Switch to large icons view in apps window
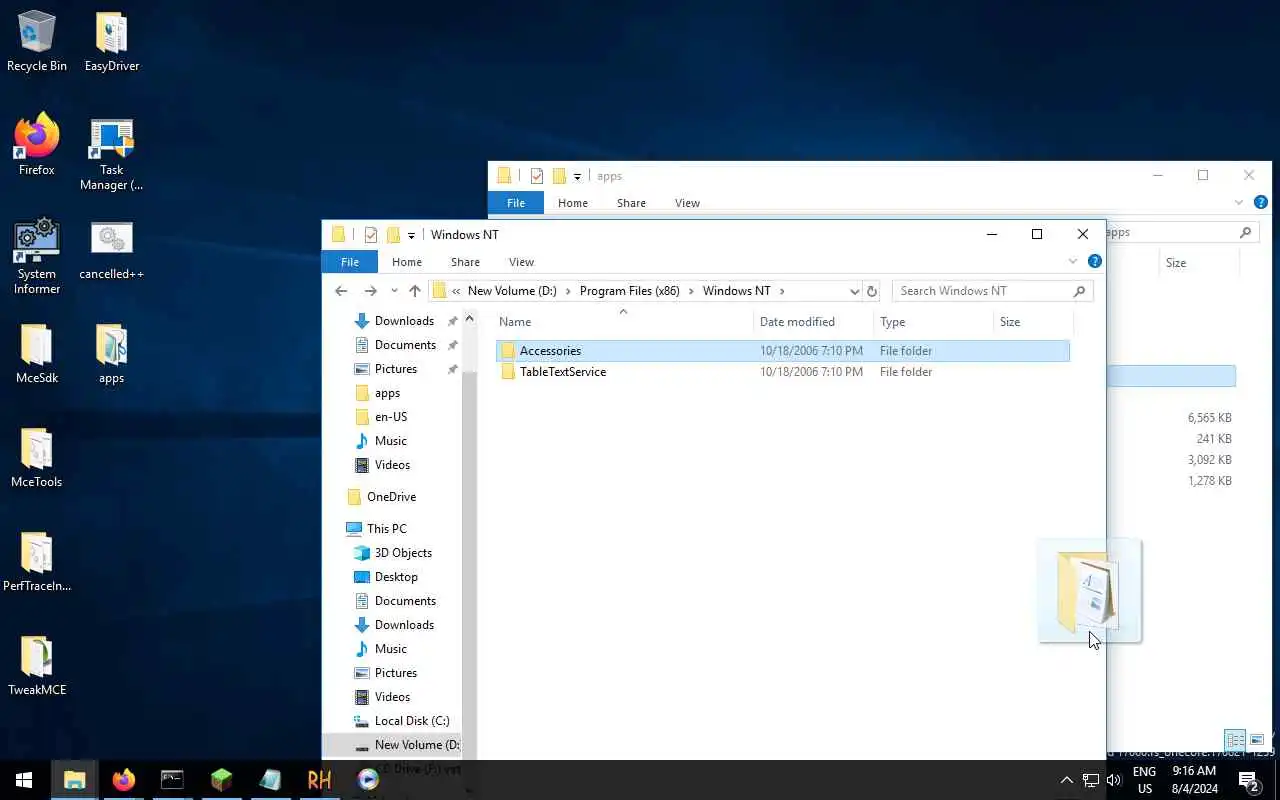 [x=1257, y=741]
